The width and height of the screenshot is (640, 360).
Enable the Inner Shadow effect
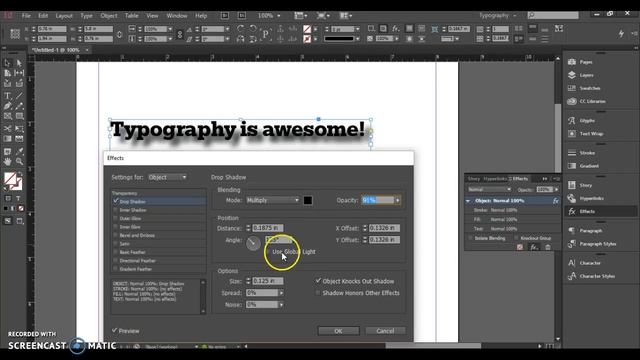[x=116, y=210]
